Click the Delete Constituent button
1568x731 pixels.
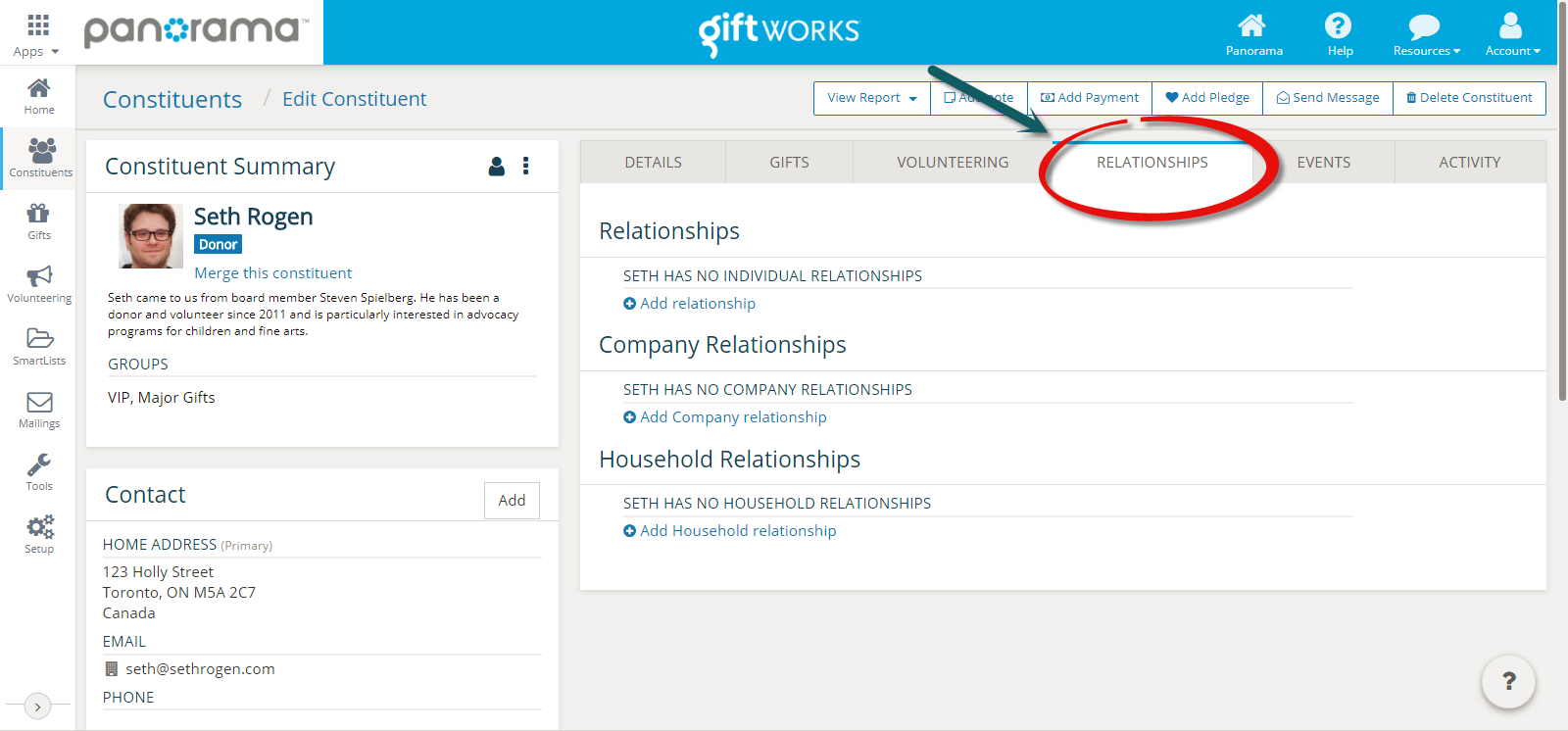point(1468,98)
